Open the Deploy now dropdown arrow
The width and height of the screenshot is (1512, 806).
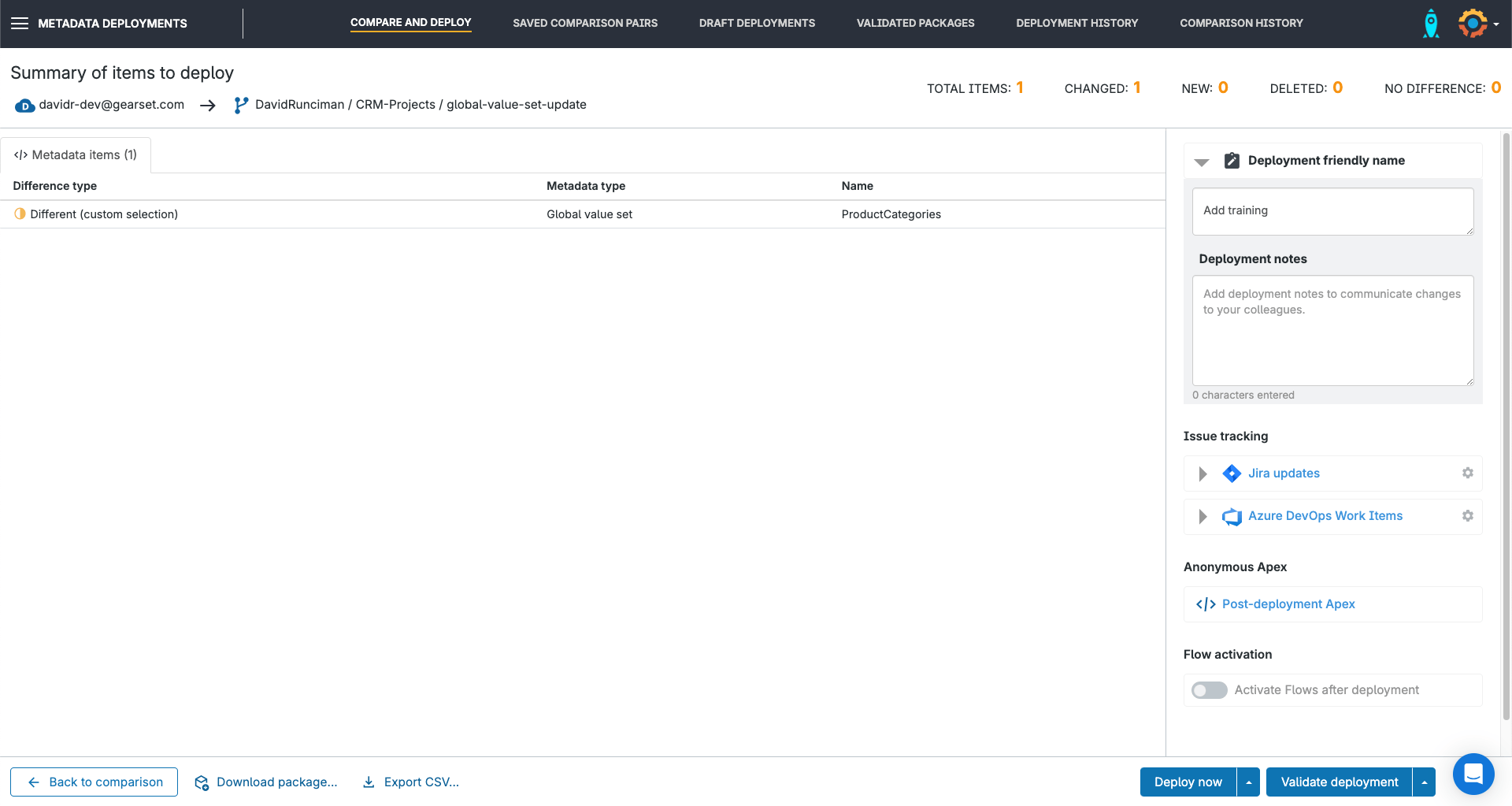1248,782
